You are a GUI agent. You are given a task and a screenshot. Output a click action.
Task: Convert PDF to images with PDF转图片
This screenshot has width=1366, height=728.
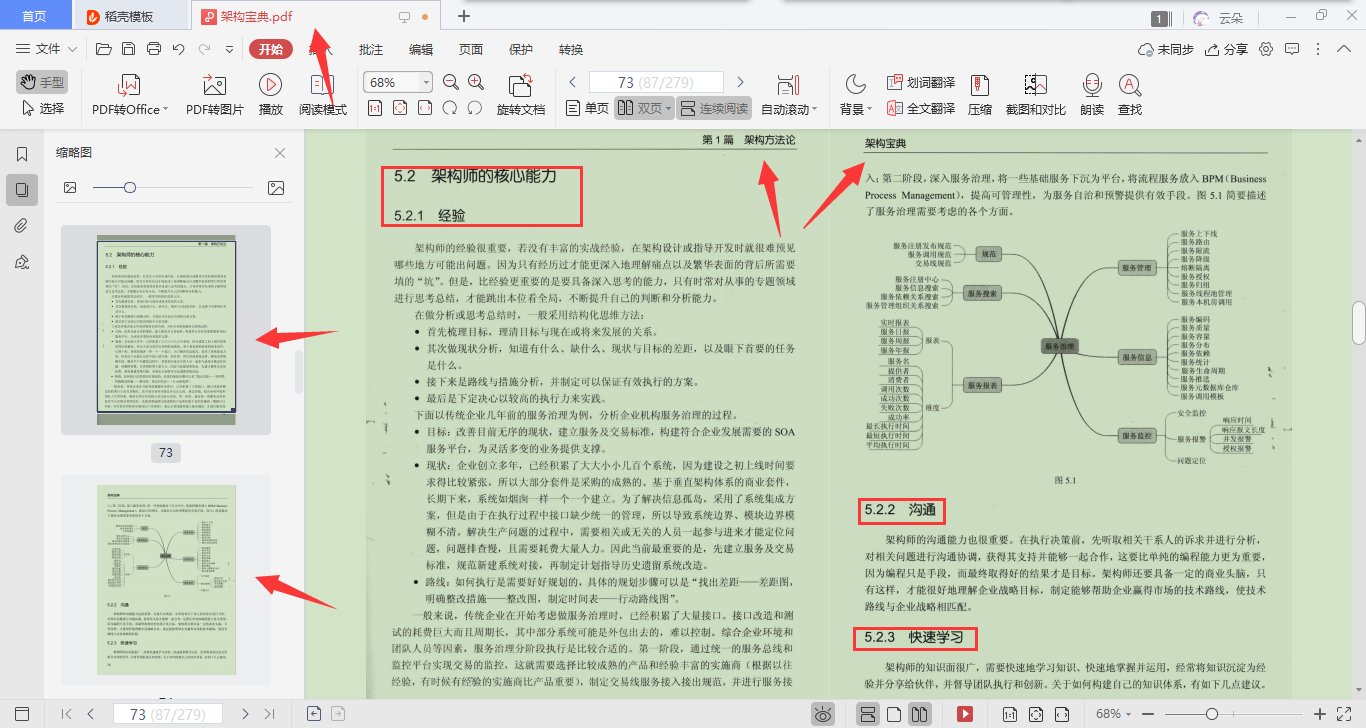[x=215, y=96]
